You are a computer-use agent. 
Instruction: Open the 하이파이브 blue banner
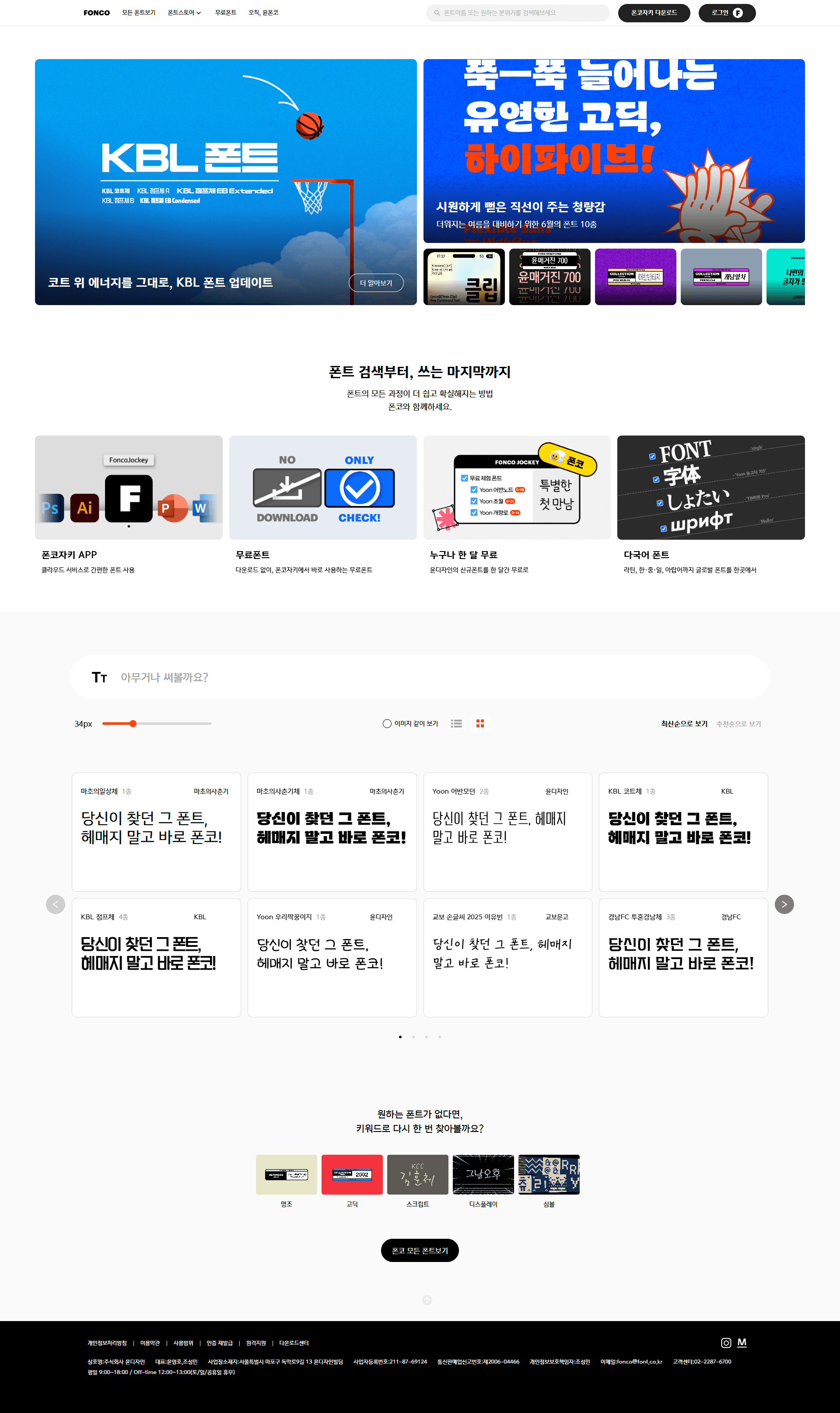tap(613, 151)
